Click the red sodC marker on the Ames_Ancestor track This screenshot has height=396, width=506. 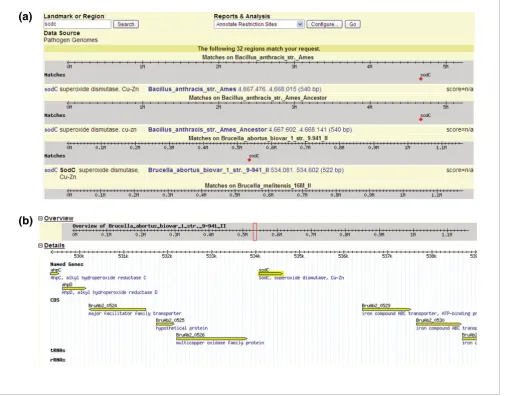[421, 119]
